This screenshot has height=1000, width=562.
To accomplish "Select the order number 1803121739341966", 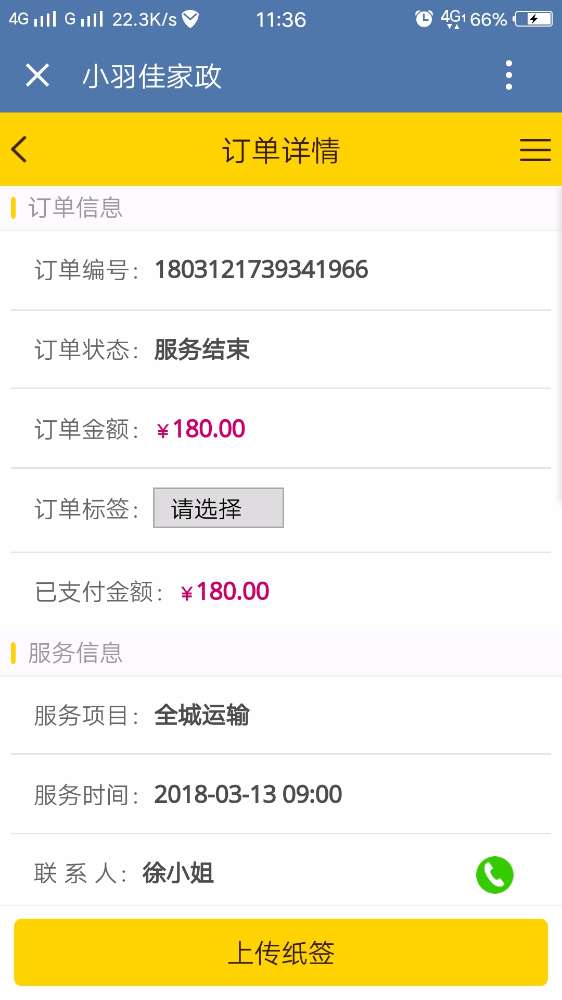I will (x=262, y=269).
